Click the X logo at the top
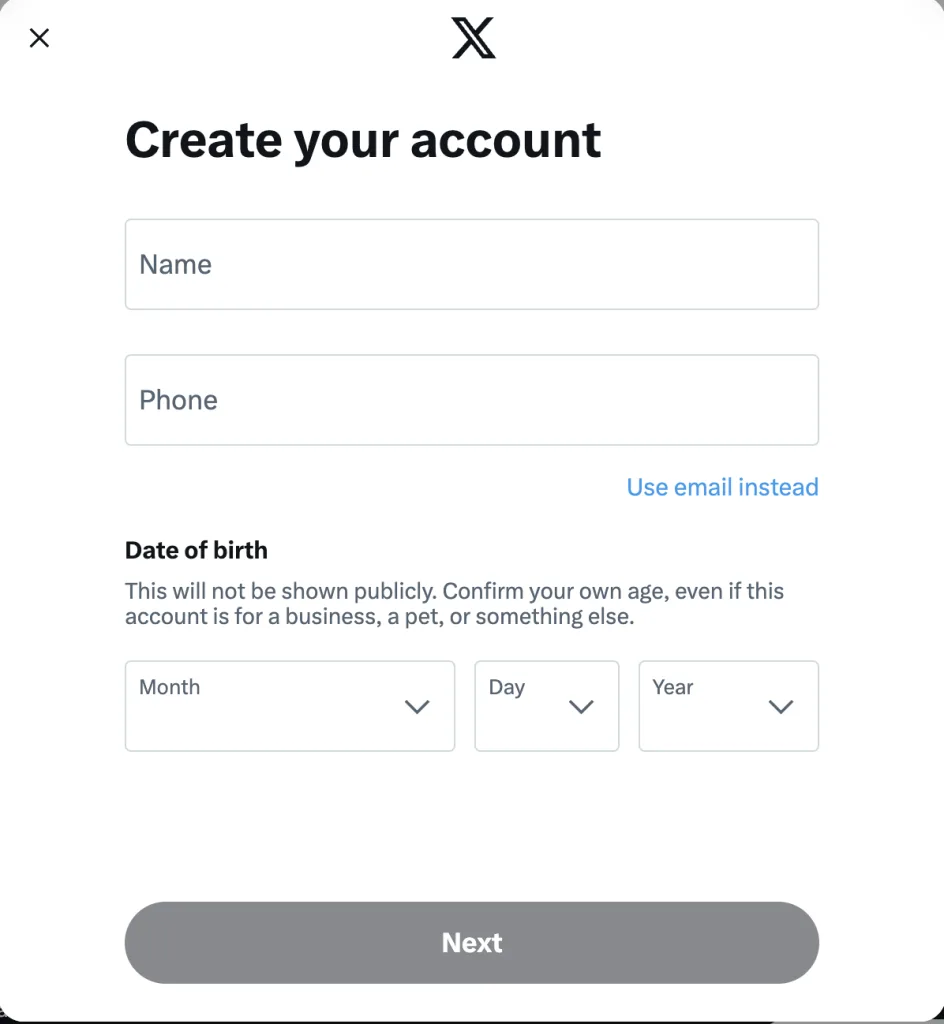This screenshot has width=944, height=1024. (473, 38)
